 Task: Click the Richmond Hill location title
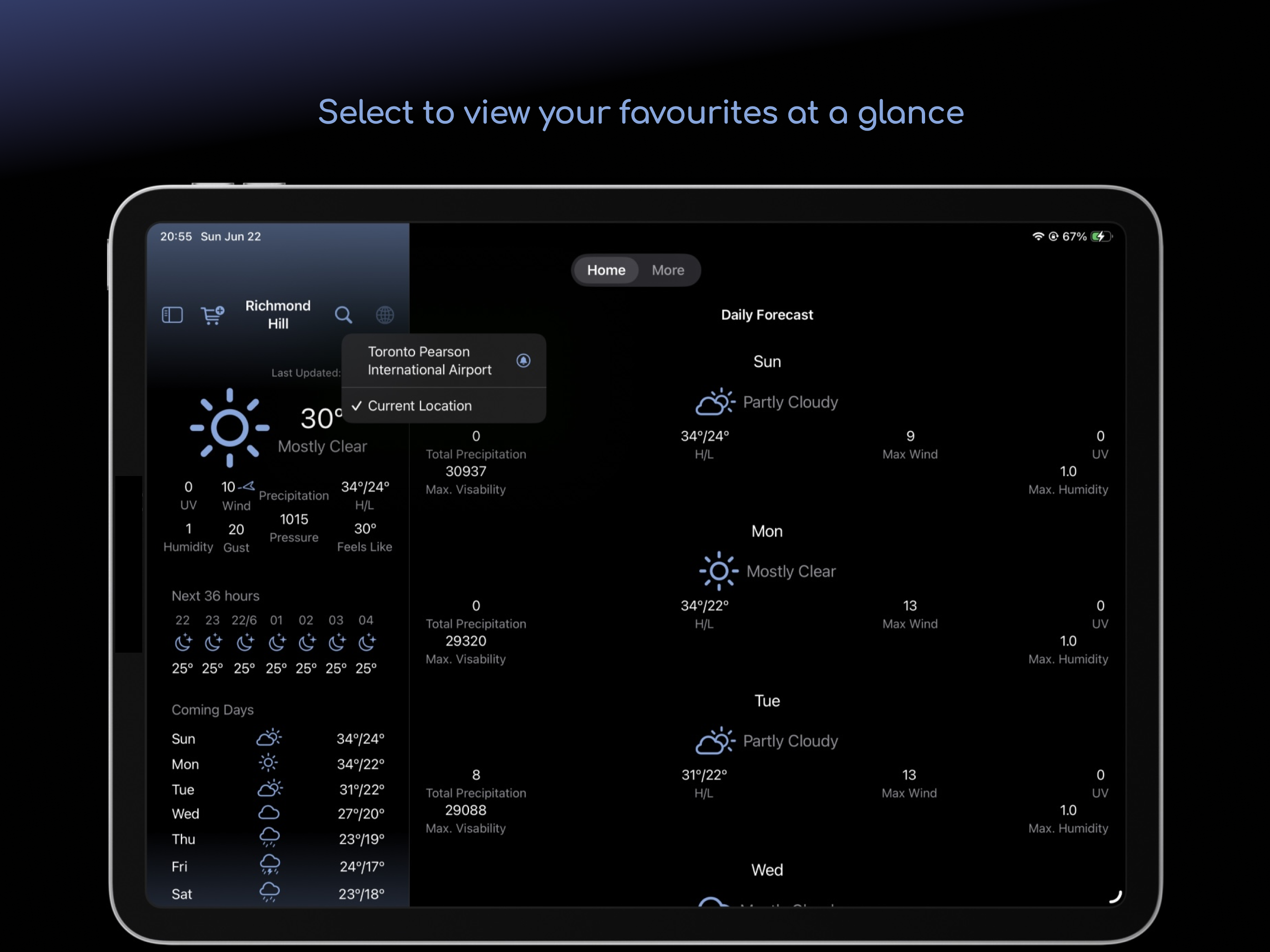point(278,315)
